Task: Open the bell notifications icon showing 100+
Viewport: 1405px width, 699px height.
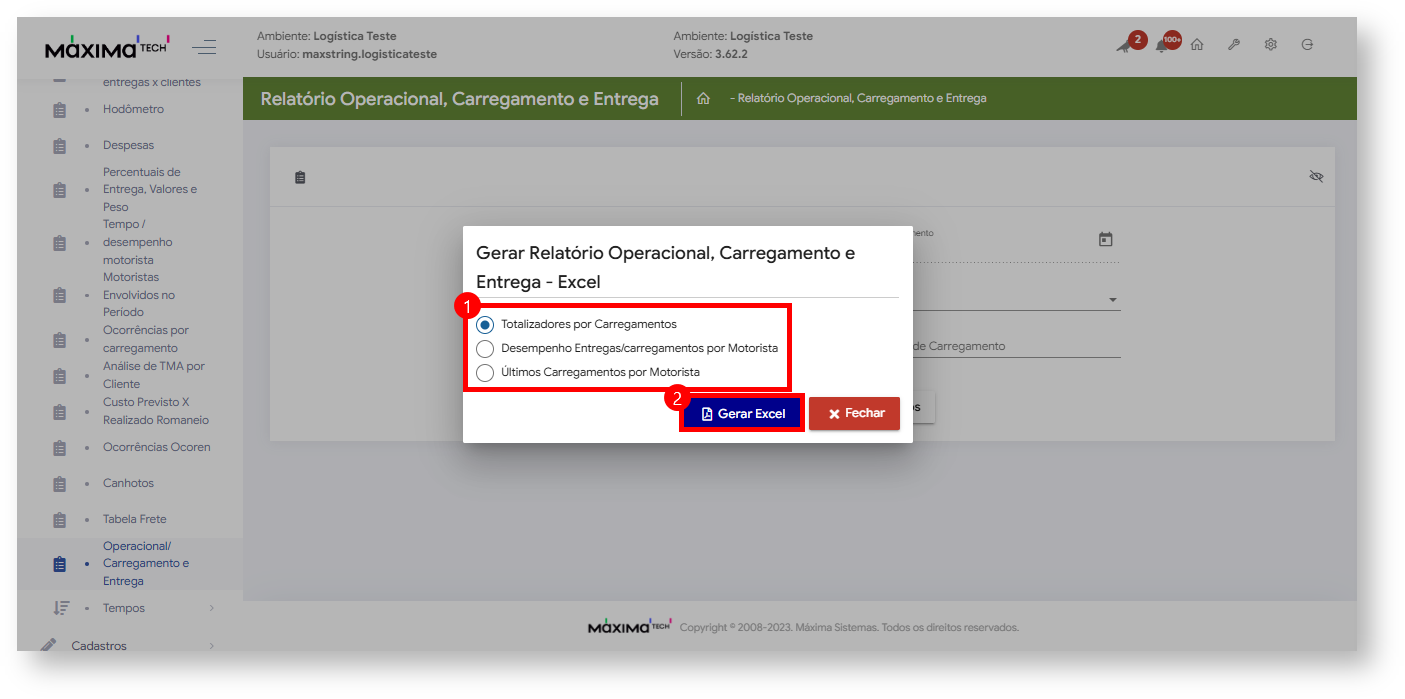Action: 1162,45
